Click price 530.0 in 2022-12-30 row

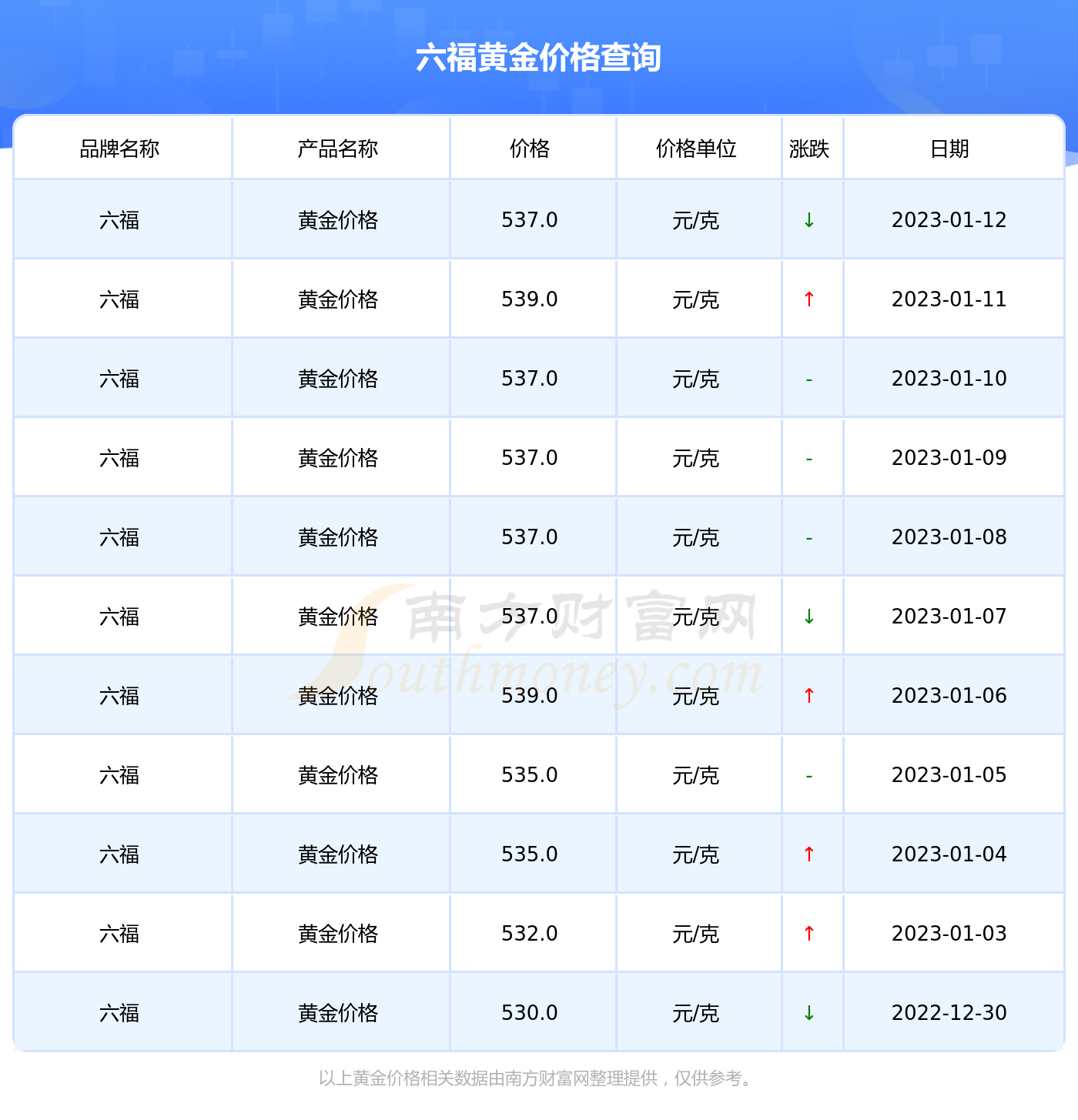click(530, 1013)
